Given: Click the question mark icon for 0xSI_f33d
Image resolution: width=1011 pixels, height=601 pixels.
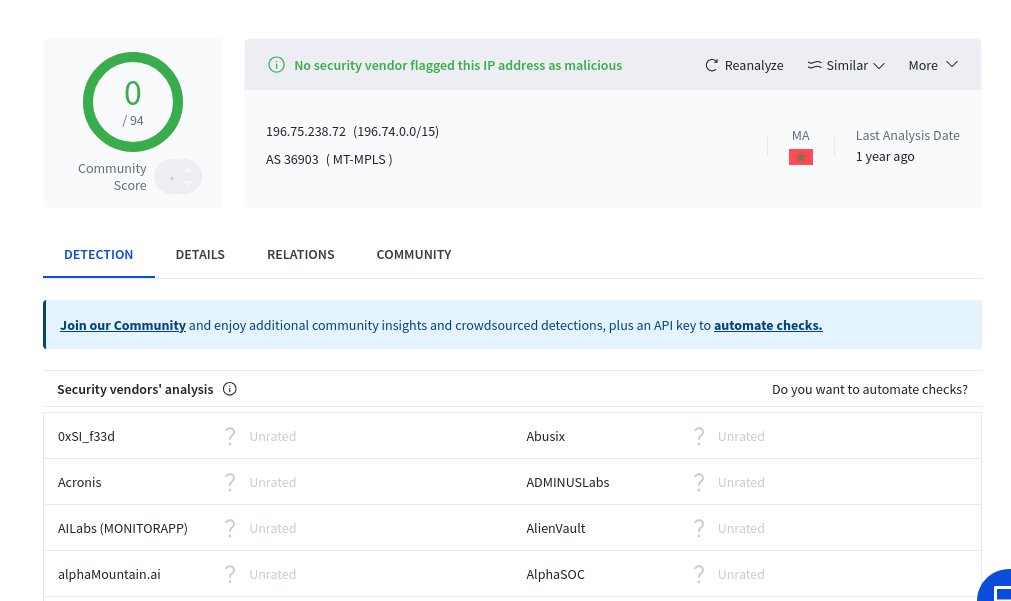Looking at the screenshot, I should pos(230,437).
